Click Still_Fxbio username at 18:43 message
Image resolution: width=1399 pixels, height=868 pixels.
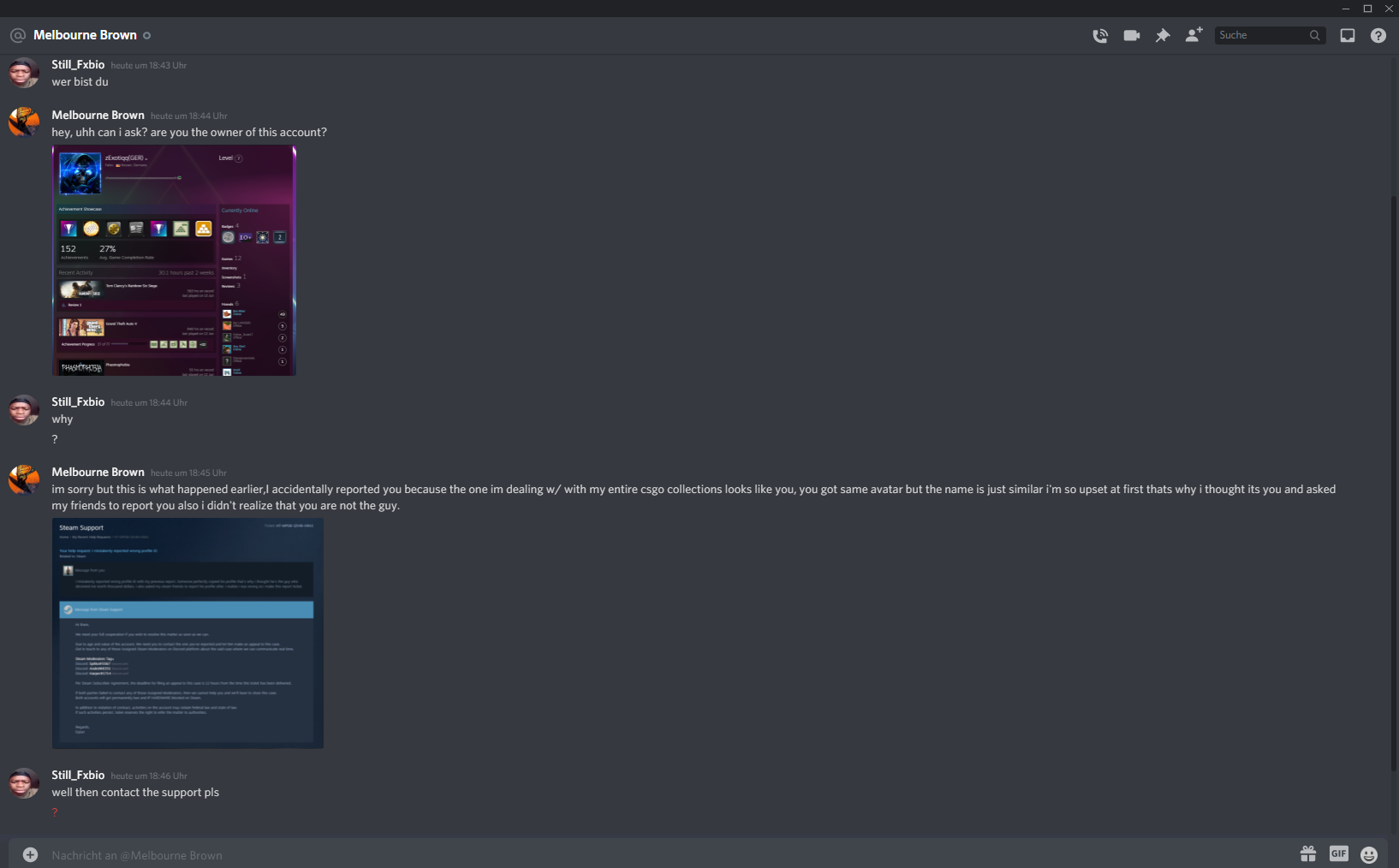click(78, 64)
